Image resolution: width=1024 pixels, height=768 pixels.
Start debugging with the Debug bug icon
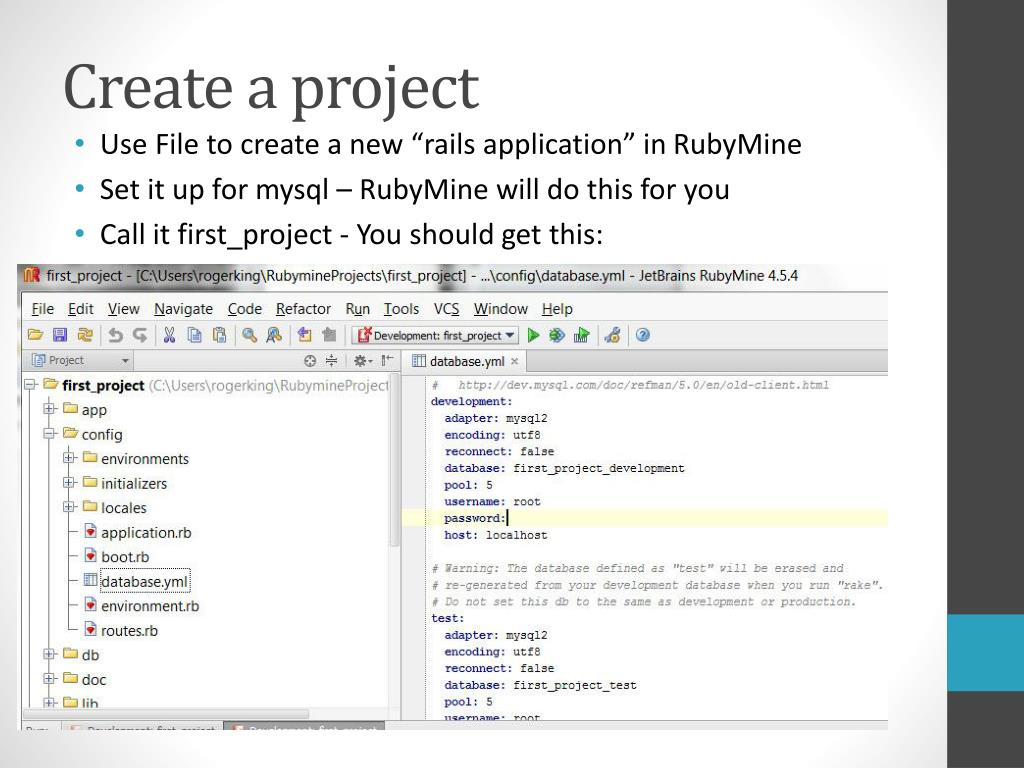click(x=557, y=335)
